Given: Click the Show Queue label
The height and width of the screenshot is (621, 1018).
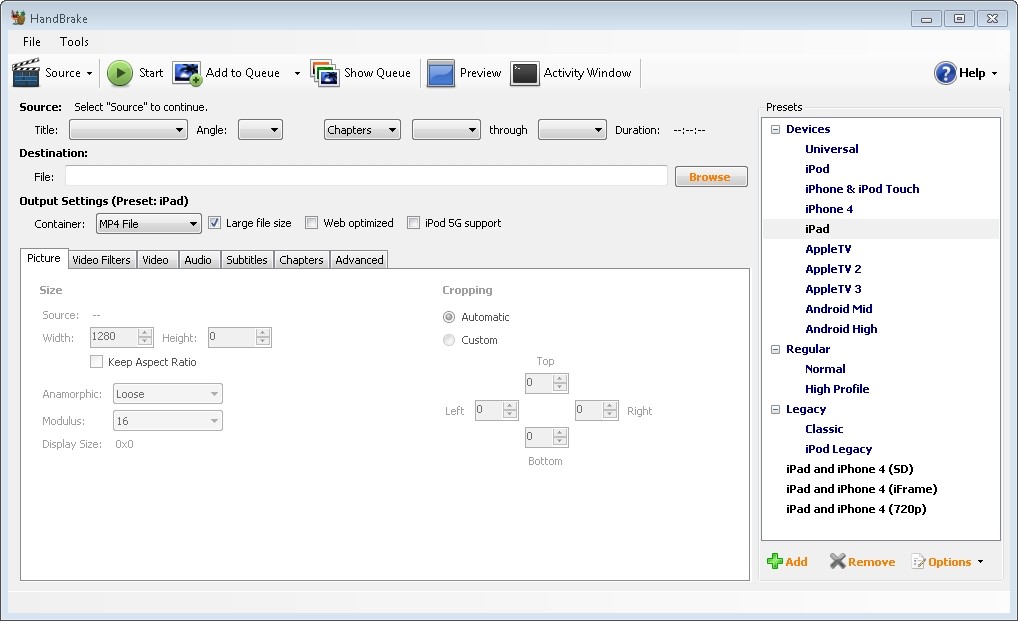Looking at the screenshot, I should (377, 73).
